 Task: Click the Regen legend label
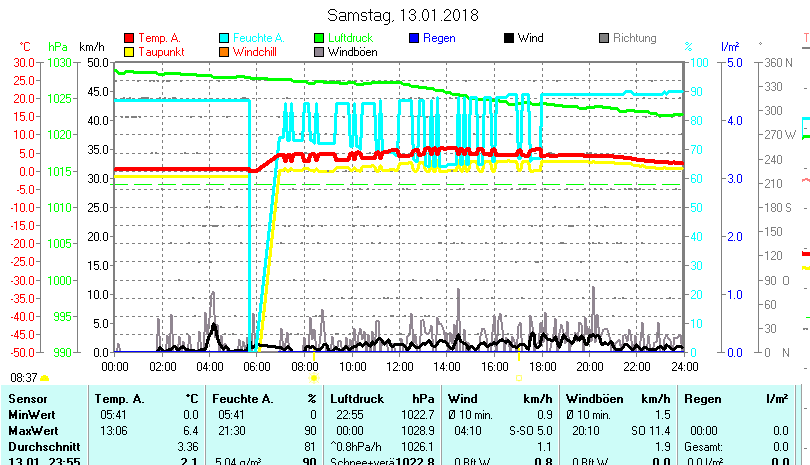440,38
